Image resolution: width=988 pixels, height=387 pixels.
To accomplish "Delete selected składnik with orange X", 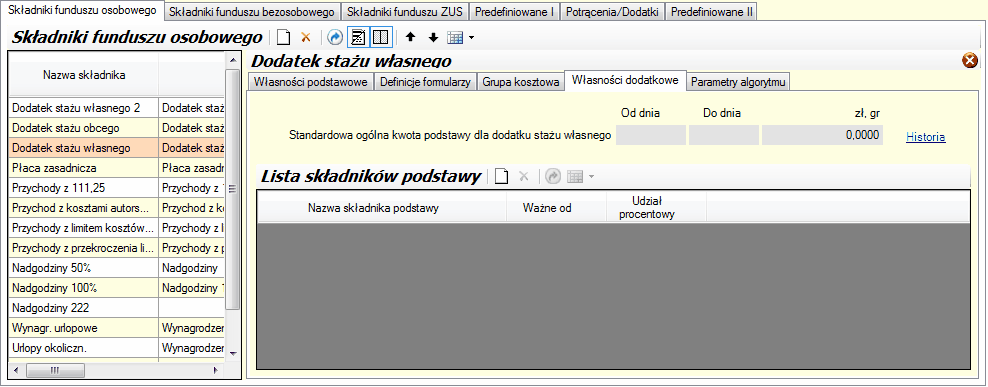I will pyautogui.click(x=306, y=38).
